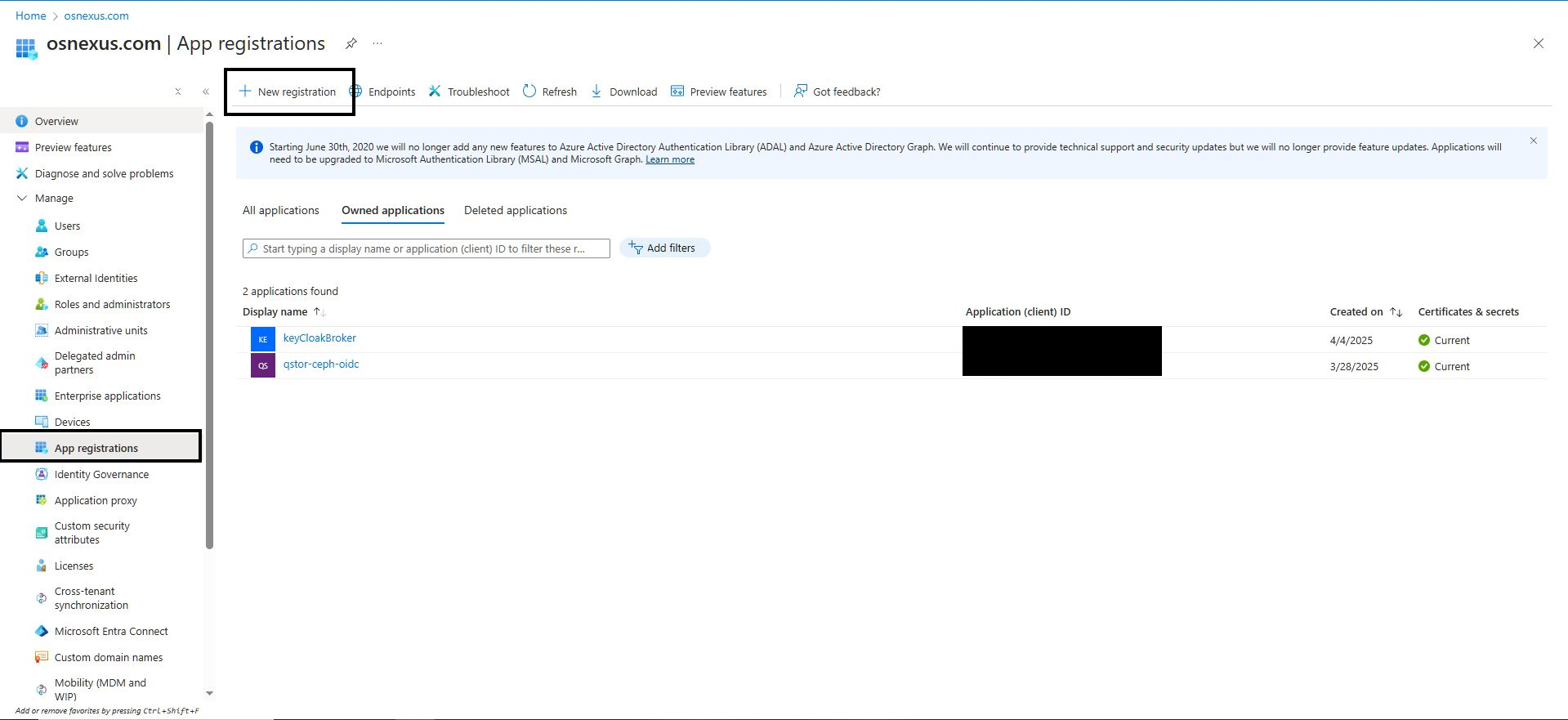Click the Current status for keyCloakBroker

pyautogui.click(x=1444, y=340)
